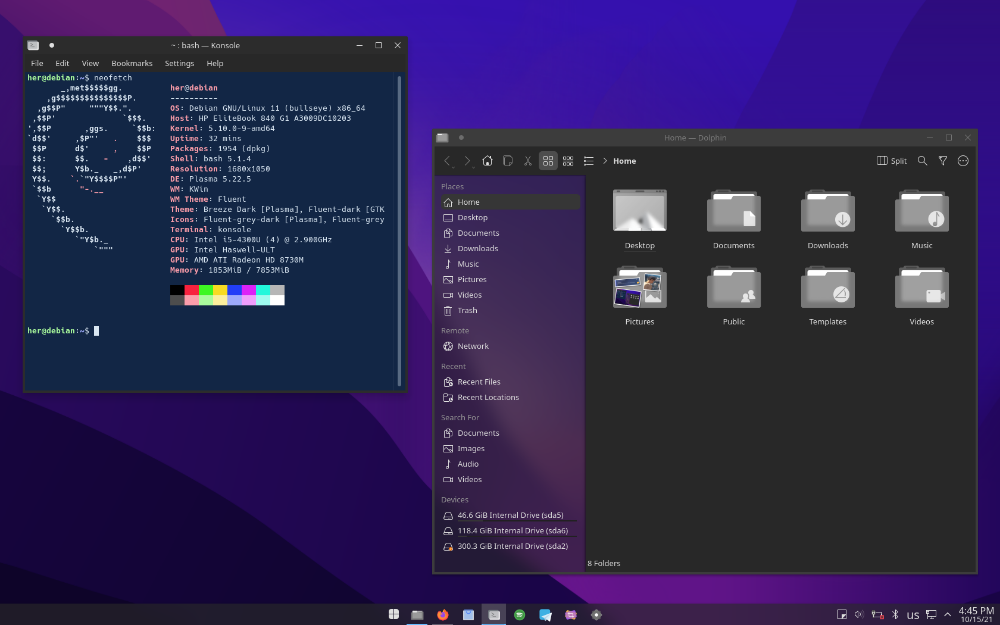Switch Dolphin to Compact view mode
Screen dimensions: 1000x625
(x=568, y=161)
